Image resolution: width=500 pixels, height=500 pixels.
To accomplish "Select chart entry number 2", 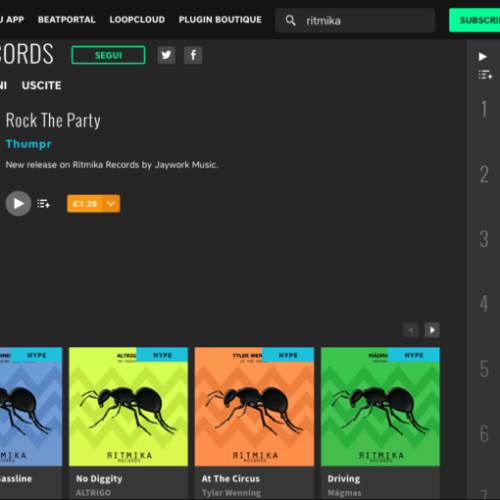I will [484, 174].
